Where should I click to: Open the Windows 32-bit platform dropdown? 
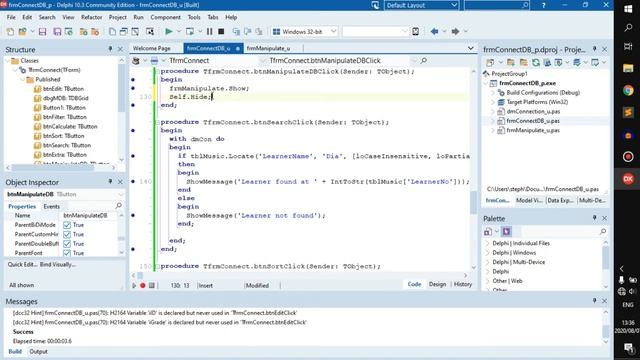pyautogui.click(x=333, y=31)
